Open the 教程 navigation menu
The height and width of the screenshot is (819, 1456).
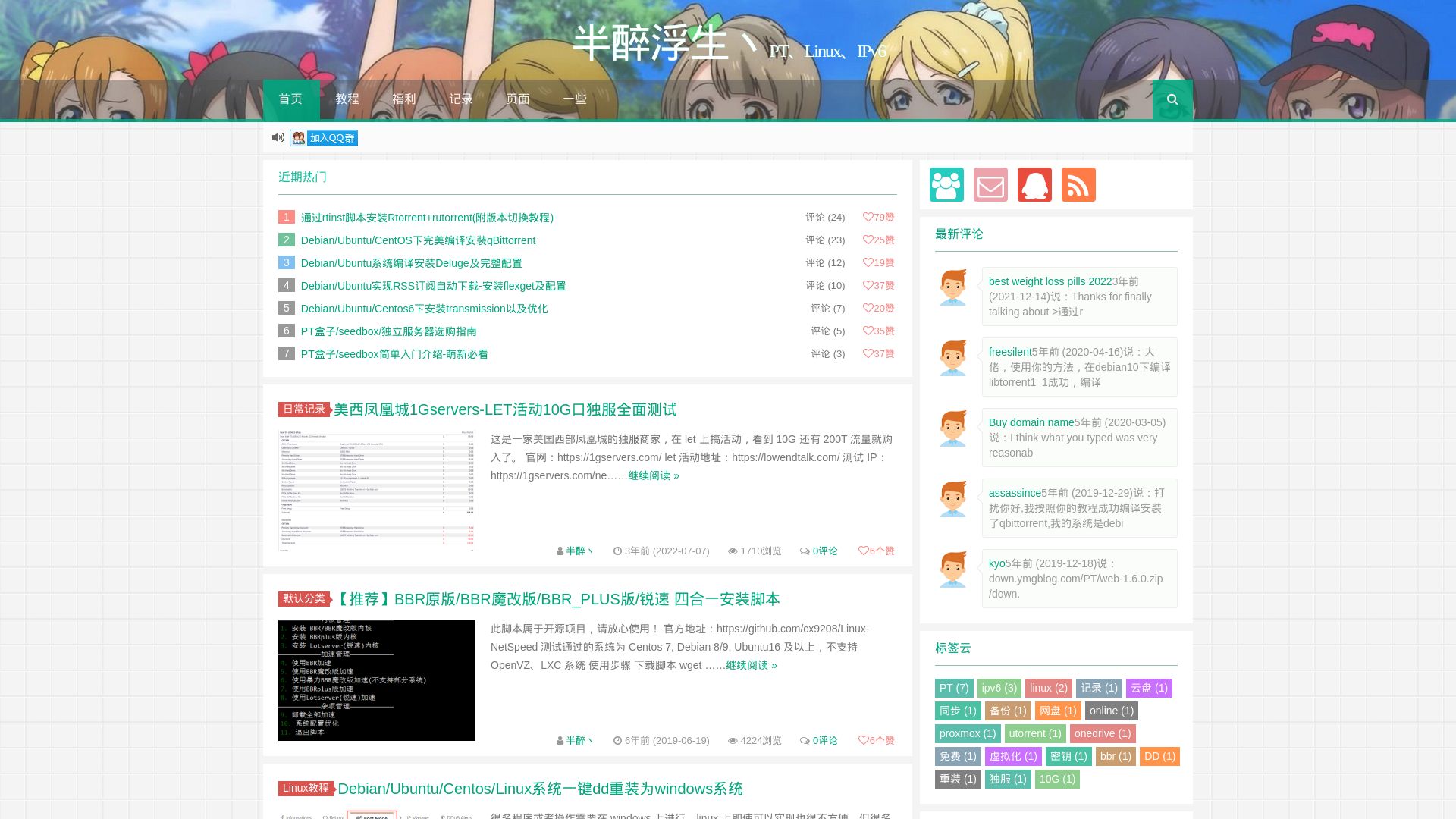[347, 99]
